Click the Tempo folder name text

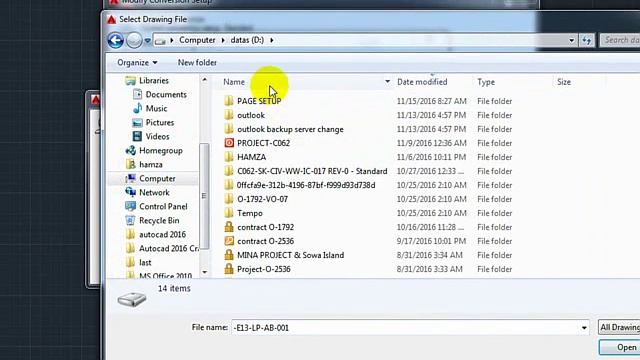click(250, 213)
